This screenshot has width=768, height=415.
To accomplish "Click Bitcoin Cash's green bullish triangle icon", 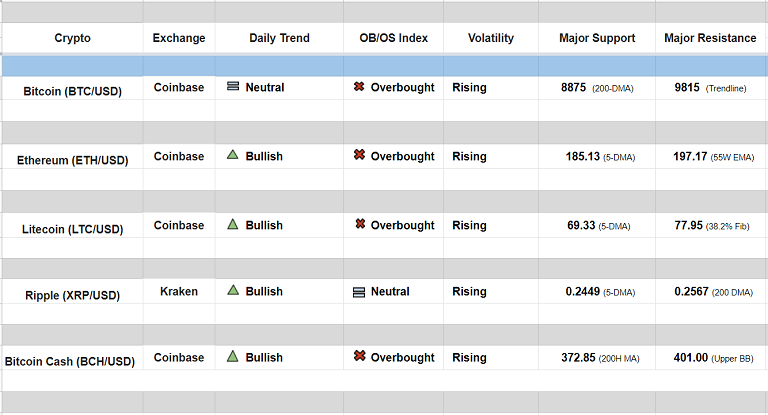I will [x=232, y=356].
